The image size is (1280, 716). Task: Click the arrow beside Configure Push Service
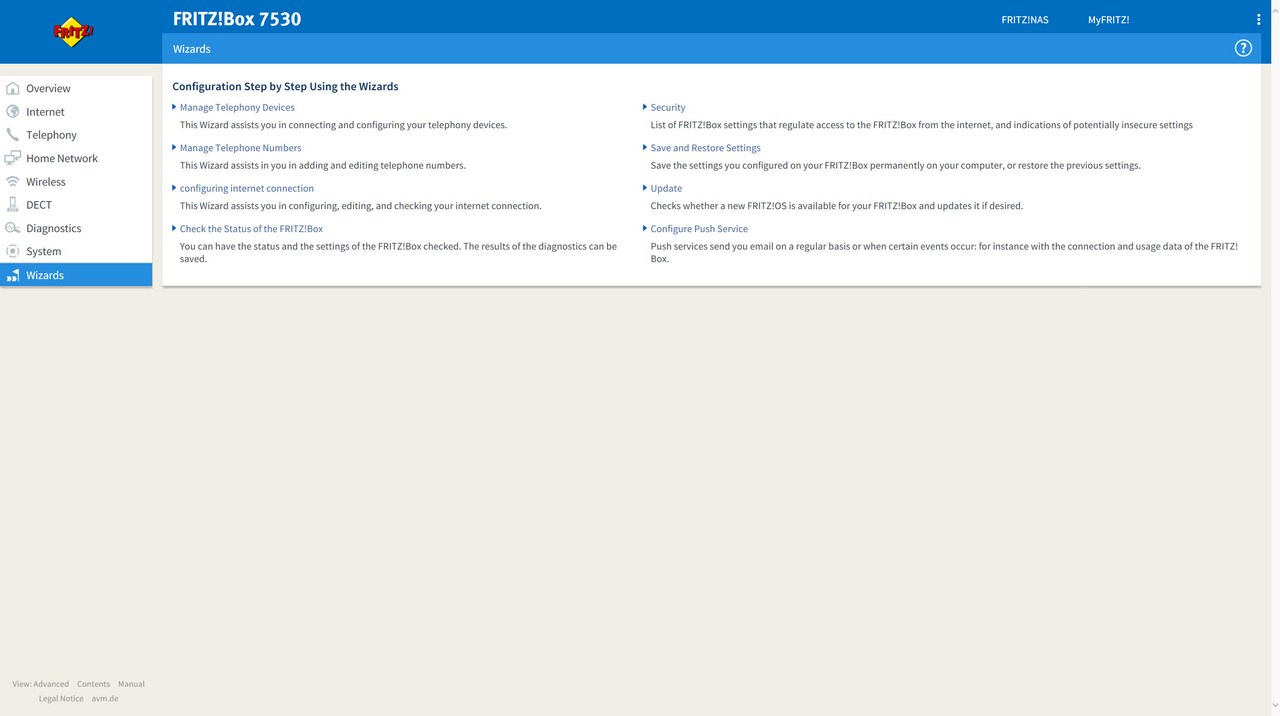(x=645, y=228)
